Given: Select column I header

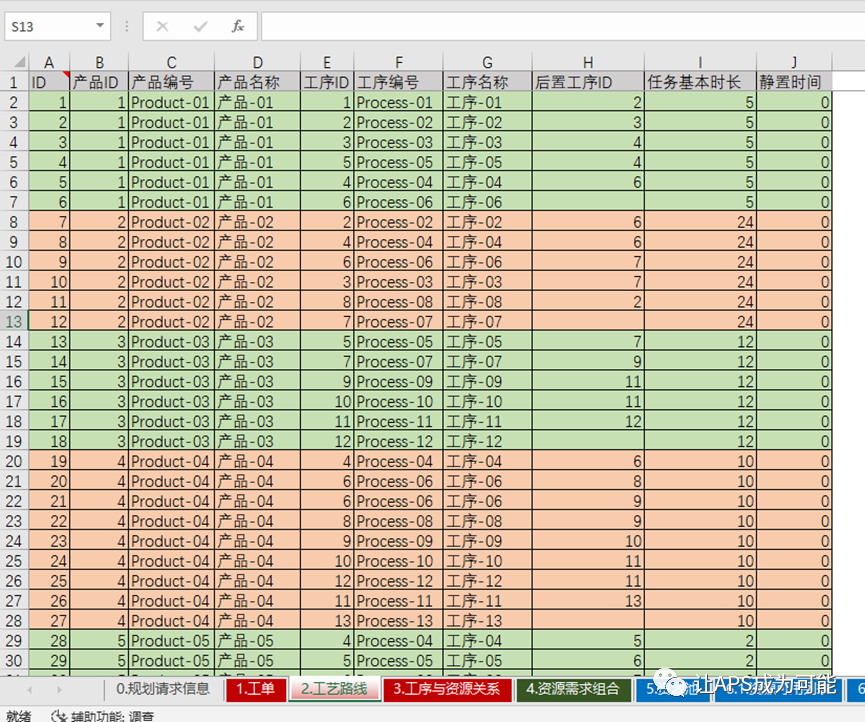Looking at the screenshot, I should click(x=700, y=62).
